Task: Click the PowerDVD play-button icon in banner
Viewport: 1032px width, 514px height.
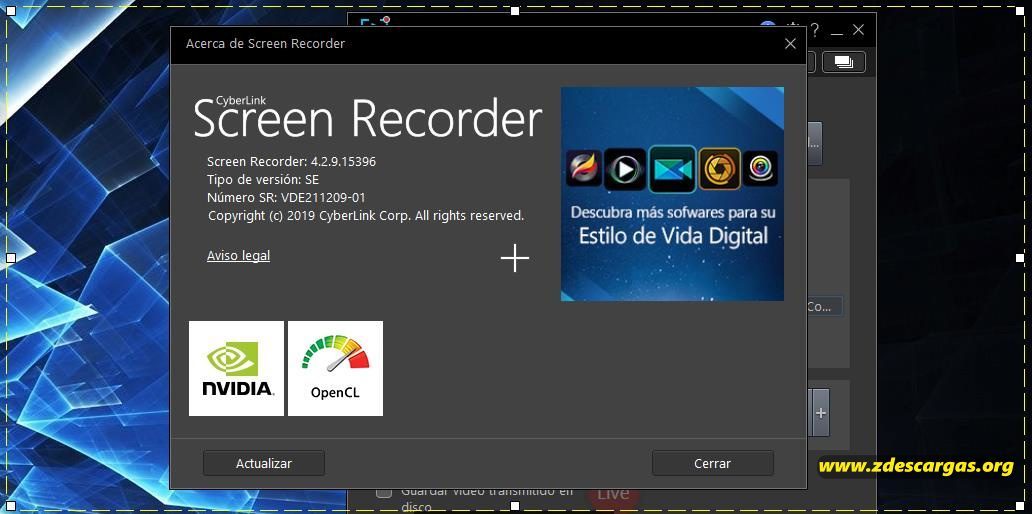Action: pos(625,169)
